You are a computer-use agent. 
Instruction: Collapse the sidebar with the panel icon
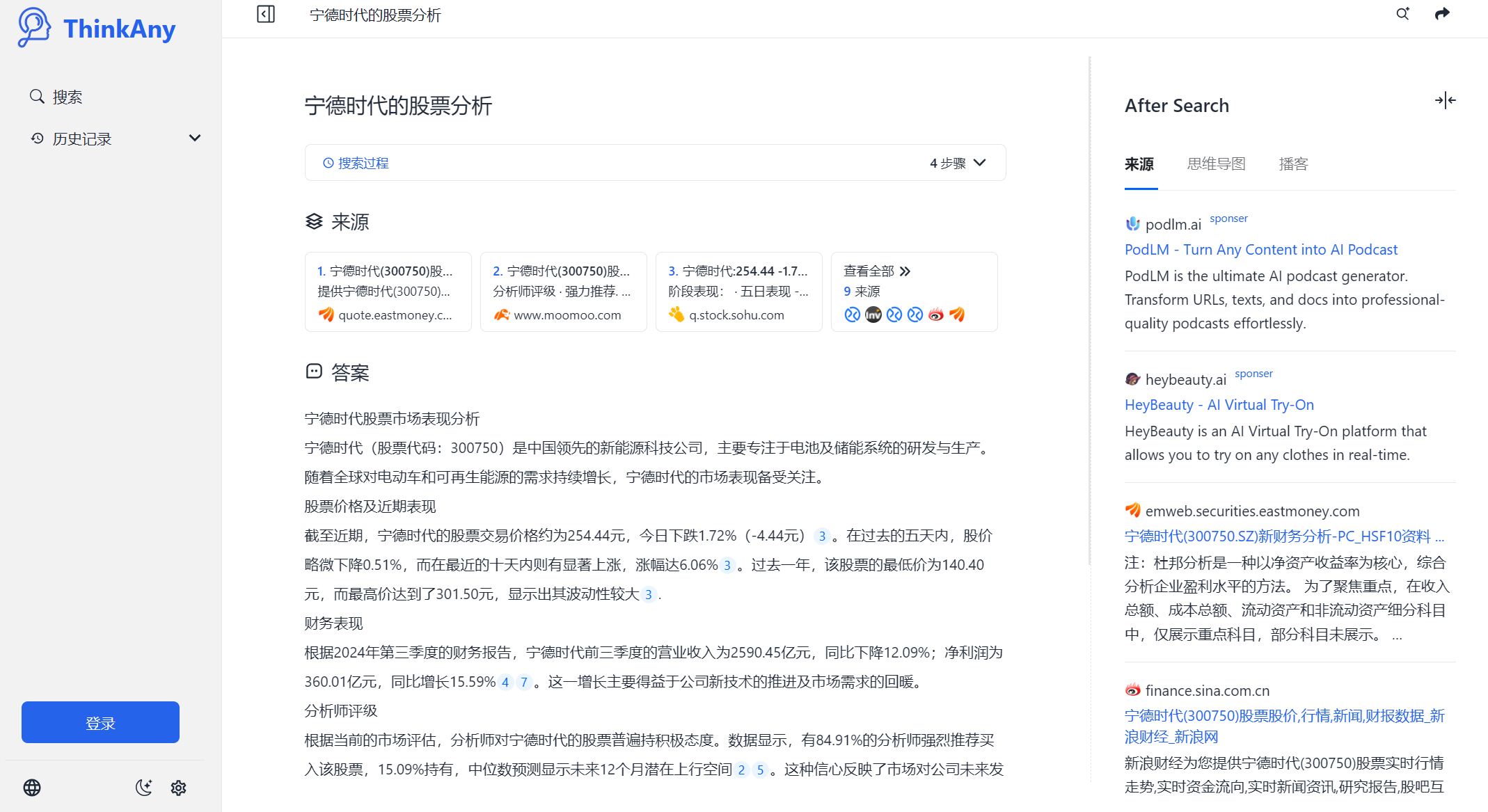(x=266, y=14)
